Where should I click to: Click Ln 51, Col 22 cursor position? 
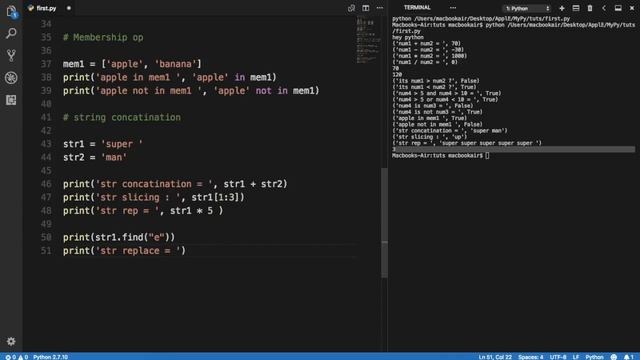495,357
